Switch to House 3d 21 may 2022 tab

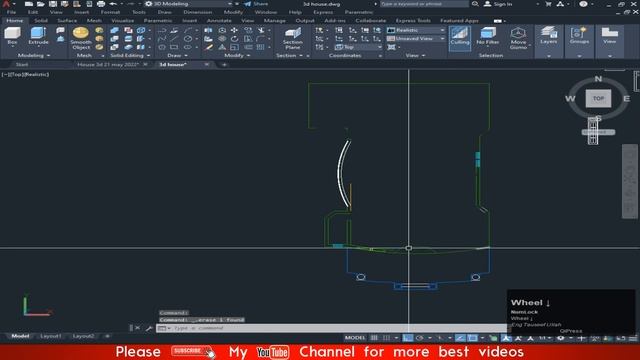[x=108, y=64]
